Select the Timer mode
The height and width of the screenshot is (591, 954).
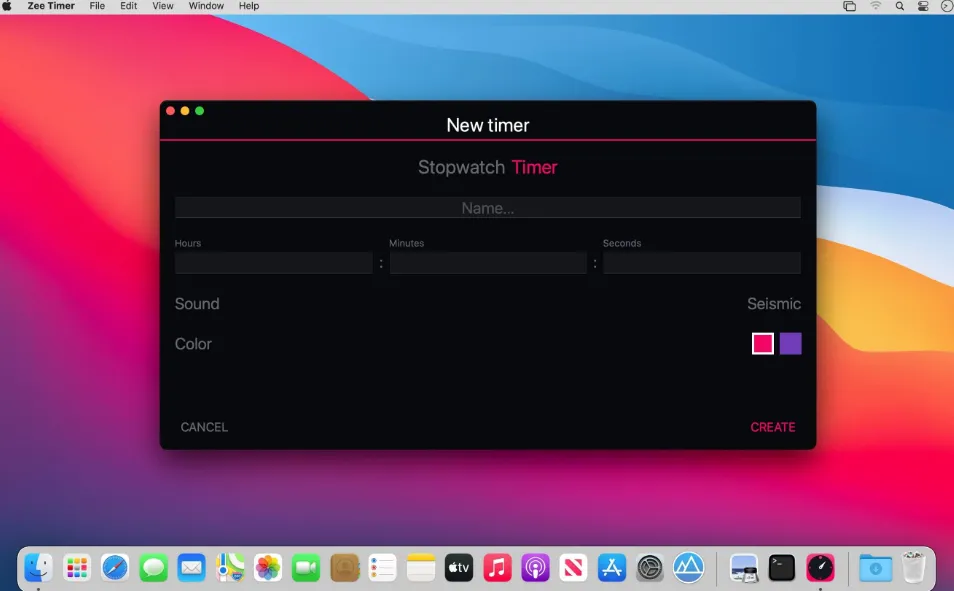coord(534,167)
